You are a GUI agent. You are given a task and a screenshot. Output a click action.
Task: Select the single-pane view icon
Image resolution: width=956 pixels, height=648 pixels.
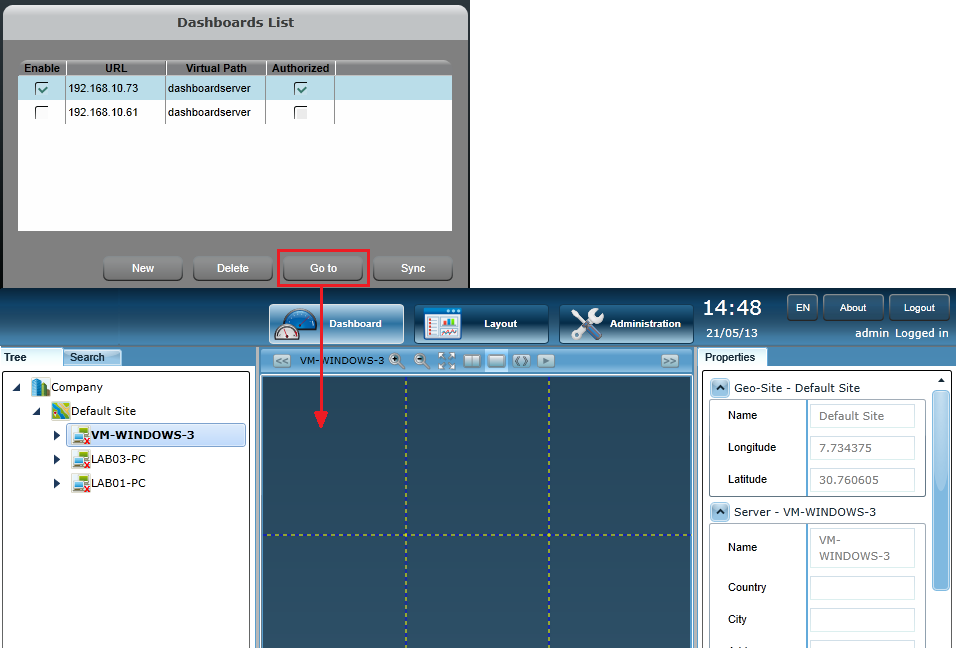(x=496, y=360)
